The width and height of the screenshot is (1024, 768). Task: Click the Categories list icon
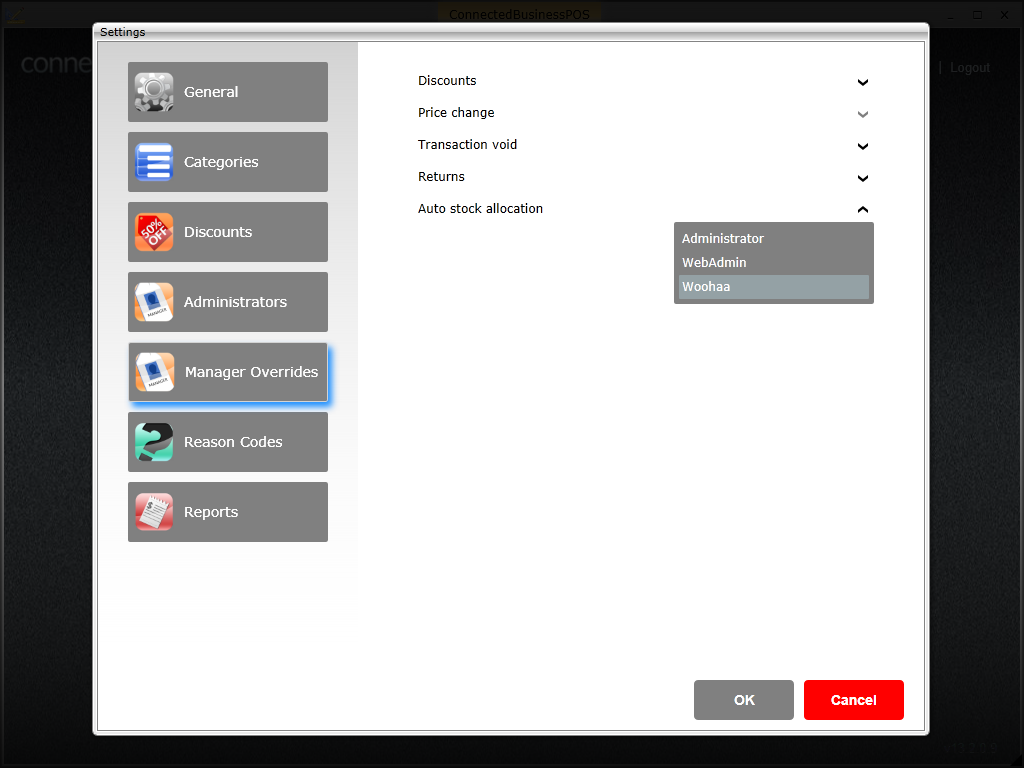(153, 162)
